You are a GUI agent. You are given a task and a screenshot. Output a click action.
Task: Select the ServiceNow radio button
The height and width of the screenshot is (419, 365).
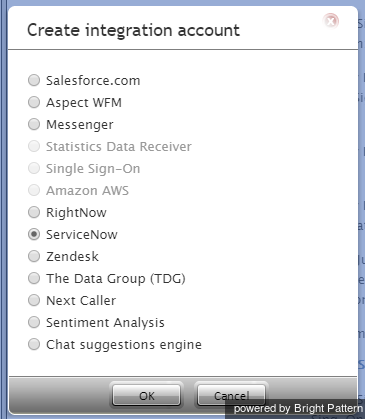tap(34, 234)
